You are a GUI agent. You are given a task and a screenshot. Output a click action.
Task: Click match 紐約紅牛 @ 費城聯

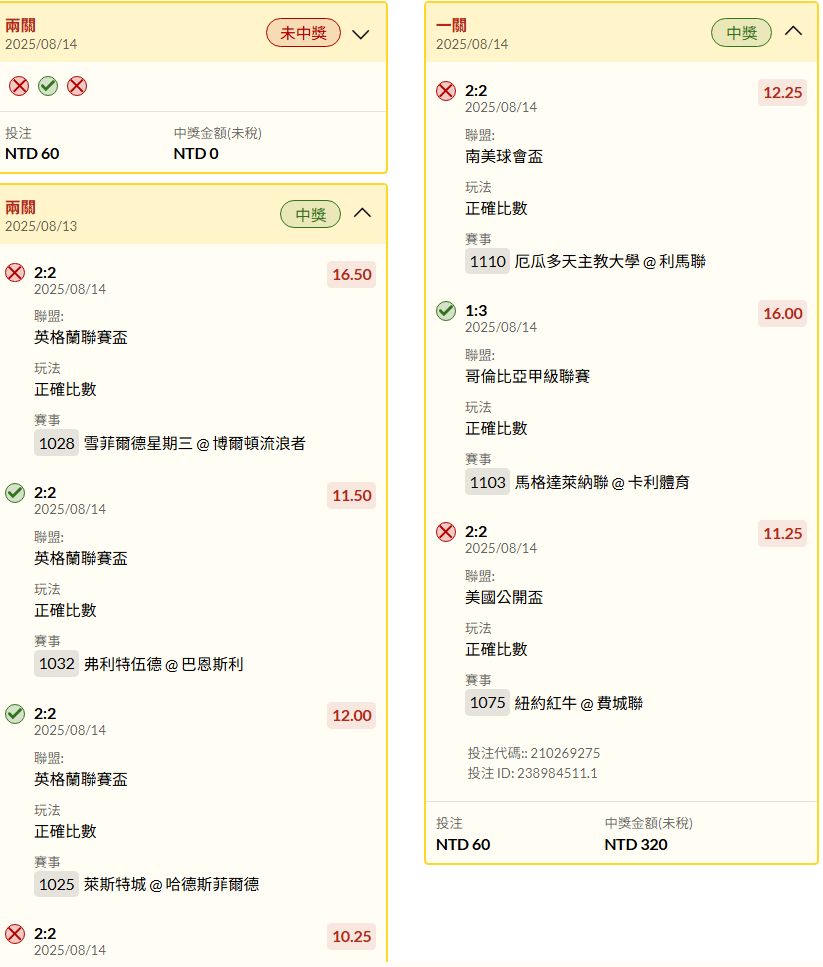[x=579, y=703]
